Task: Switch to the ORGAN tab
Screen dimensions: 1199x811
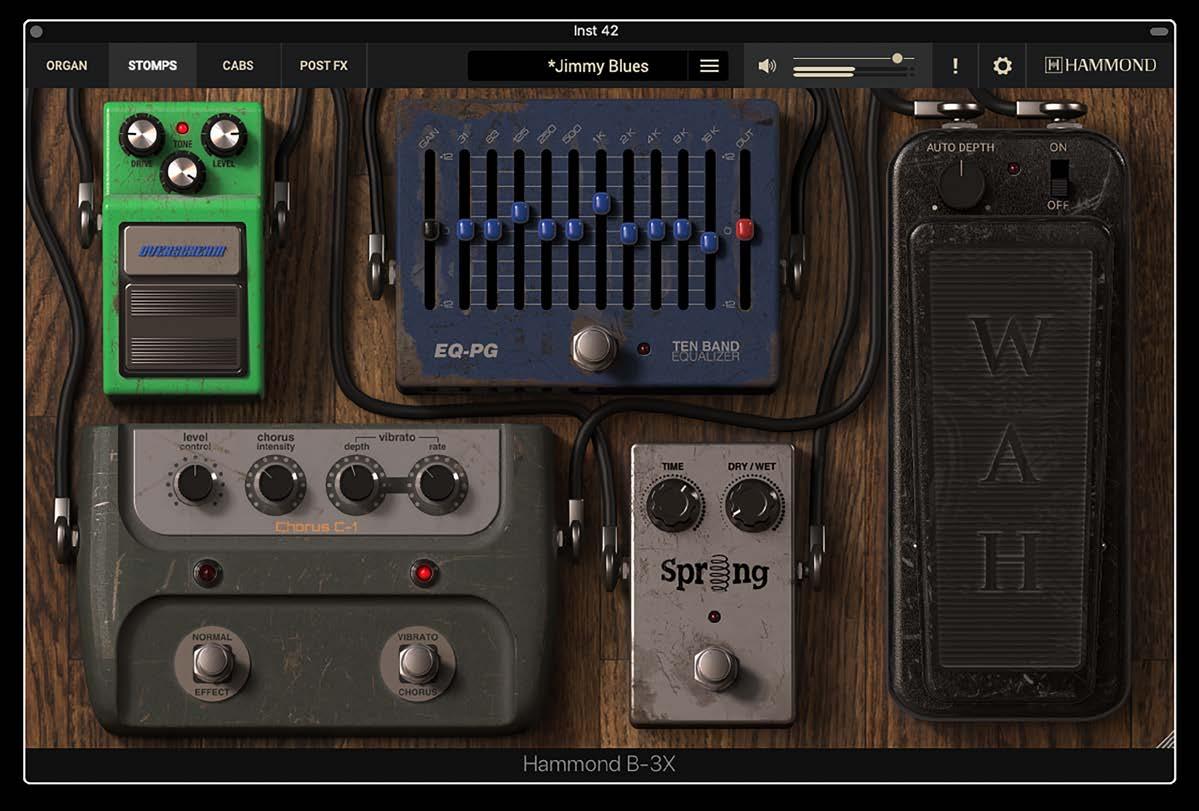Action: tap(67, 66)
